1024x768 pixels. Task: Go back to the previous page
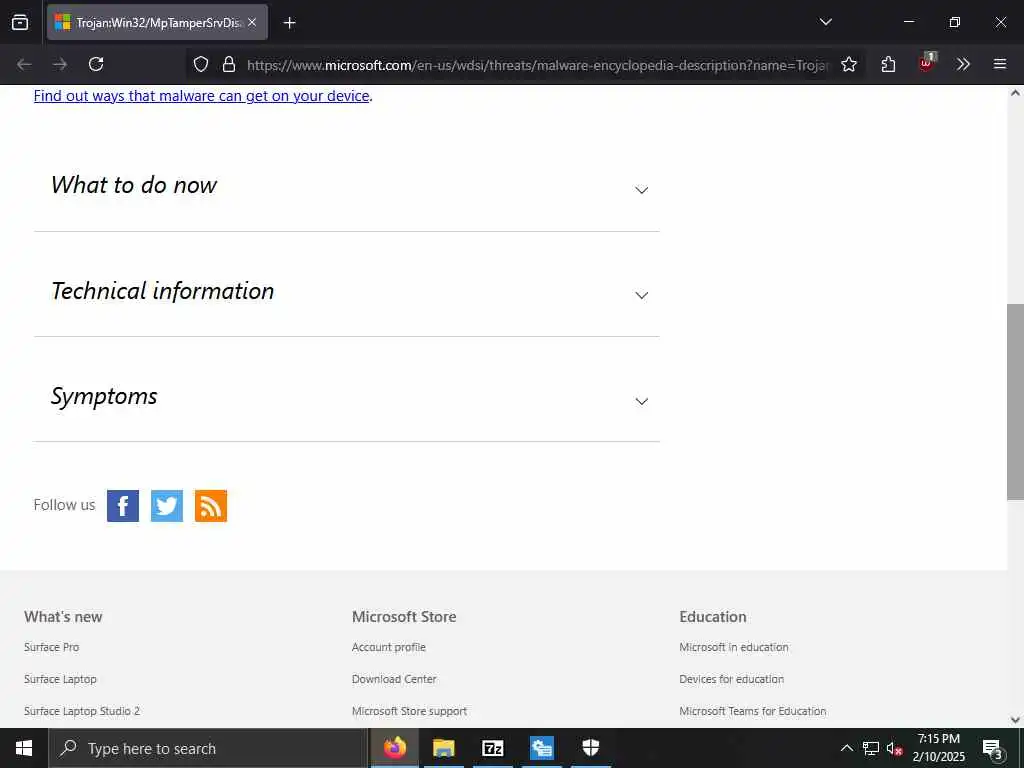tap(24, 64)
